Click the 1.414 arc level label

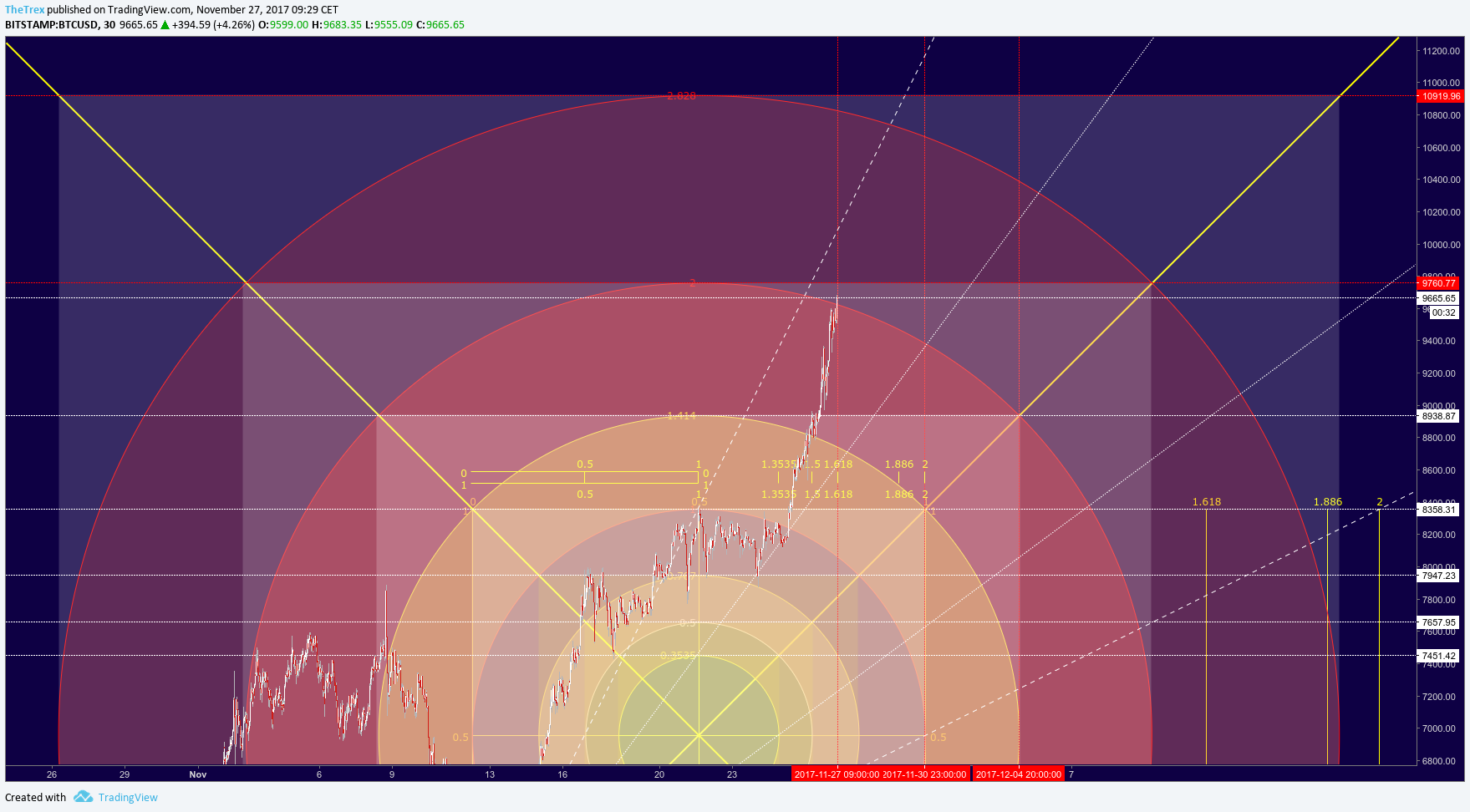pos(681,416)
